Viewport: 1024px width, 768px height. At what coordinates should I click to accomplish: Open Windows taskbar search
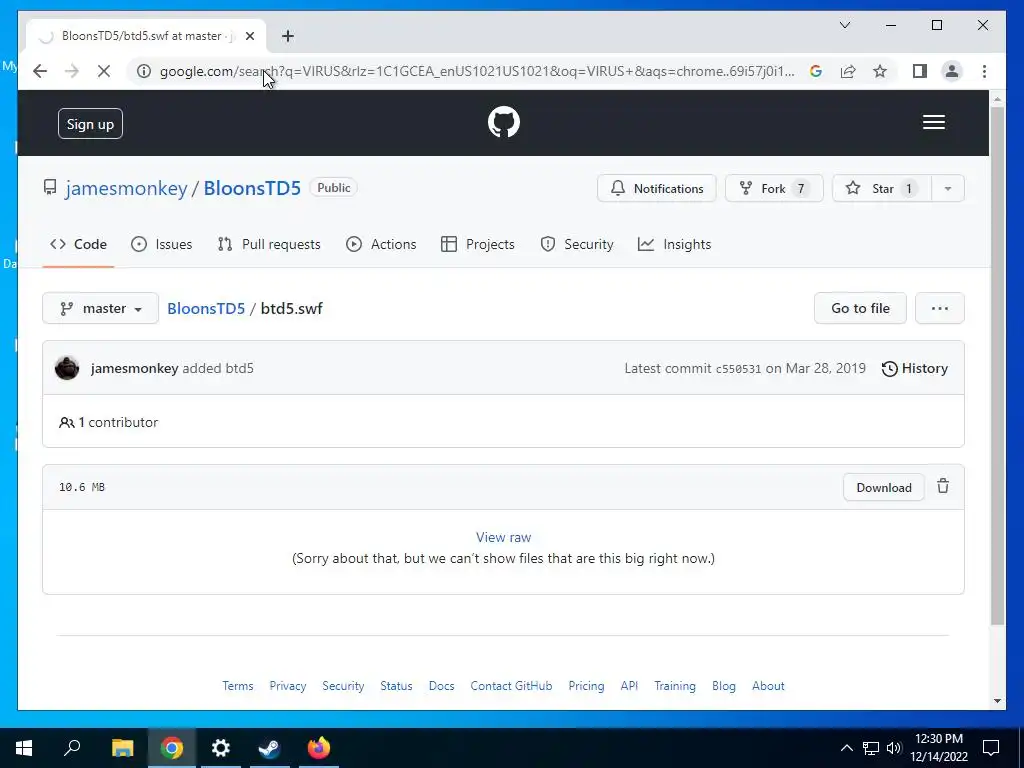(72, 748)
